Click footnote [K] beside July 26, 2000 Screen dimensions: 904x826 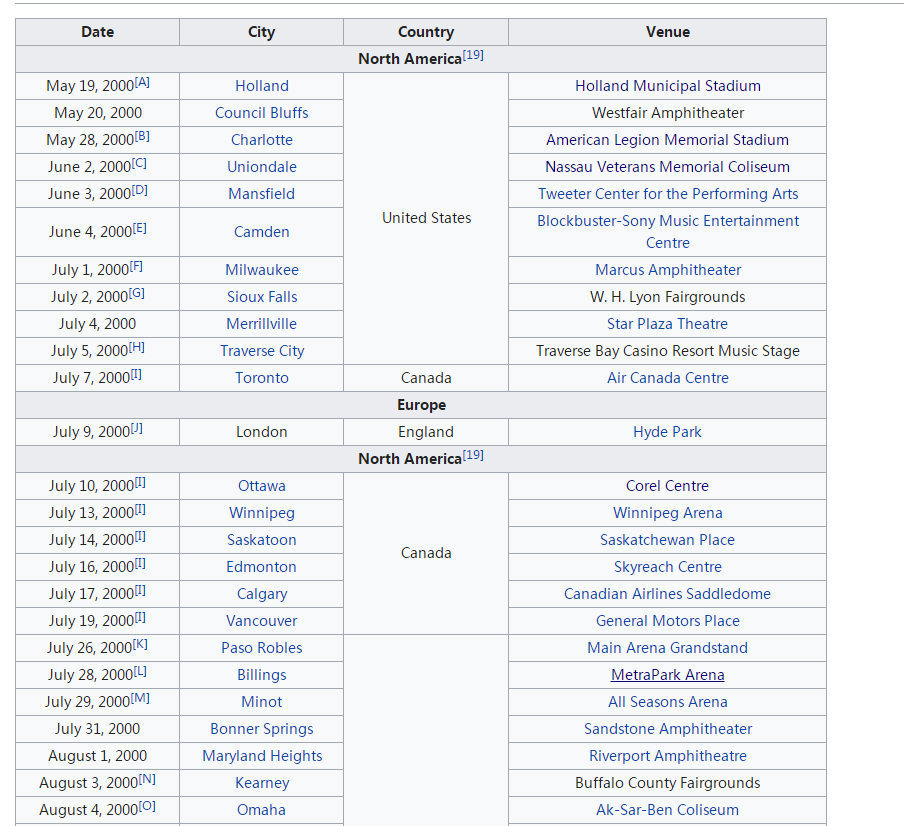click(141, 645)
